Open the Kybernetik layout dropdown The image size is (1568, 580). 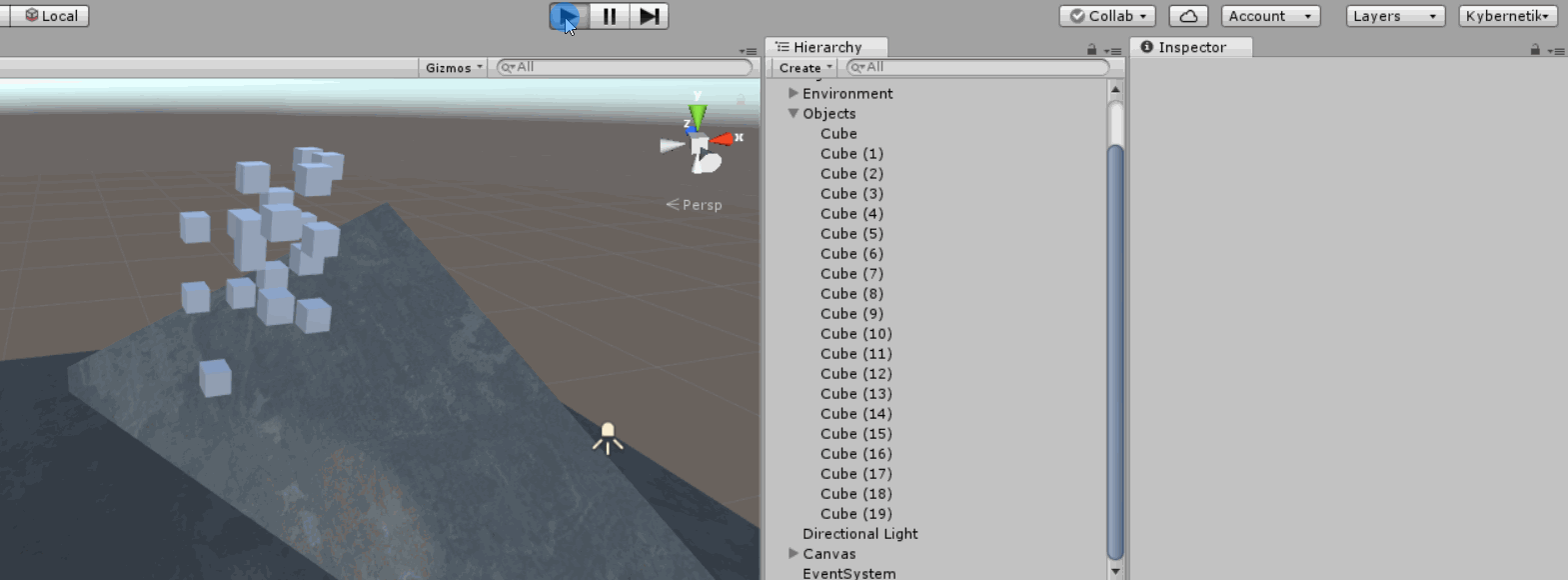(x=1508, y=16)
